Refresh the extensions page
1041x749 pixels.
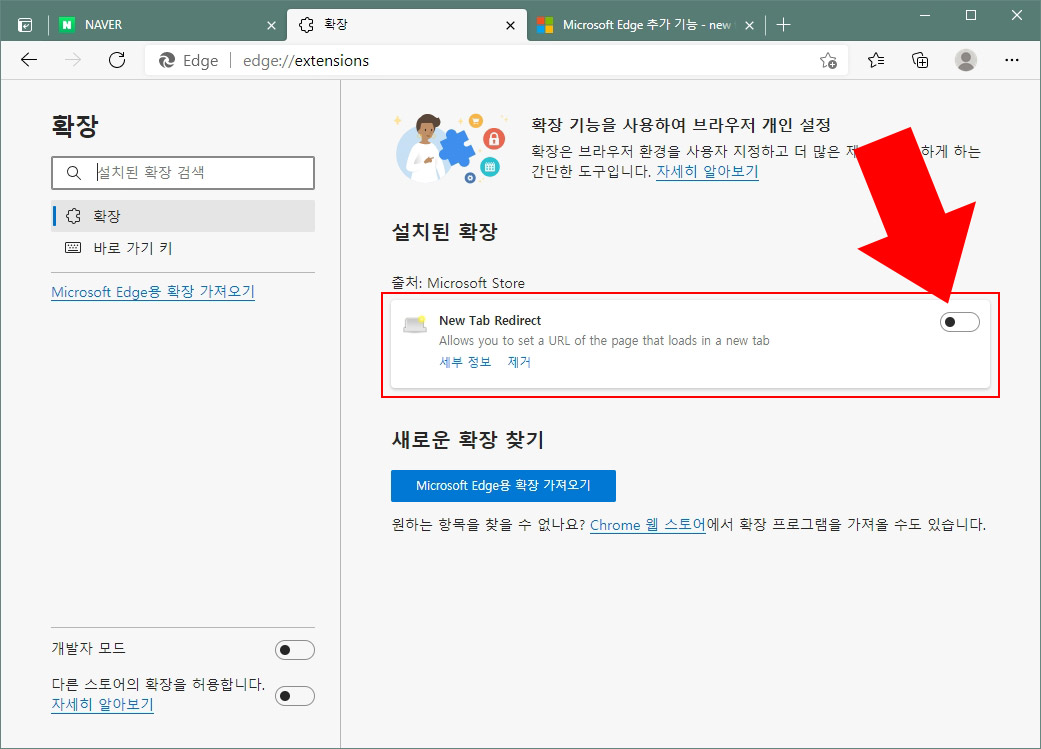click(x=116, y=60)
